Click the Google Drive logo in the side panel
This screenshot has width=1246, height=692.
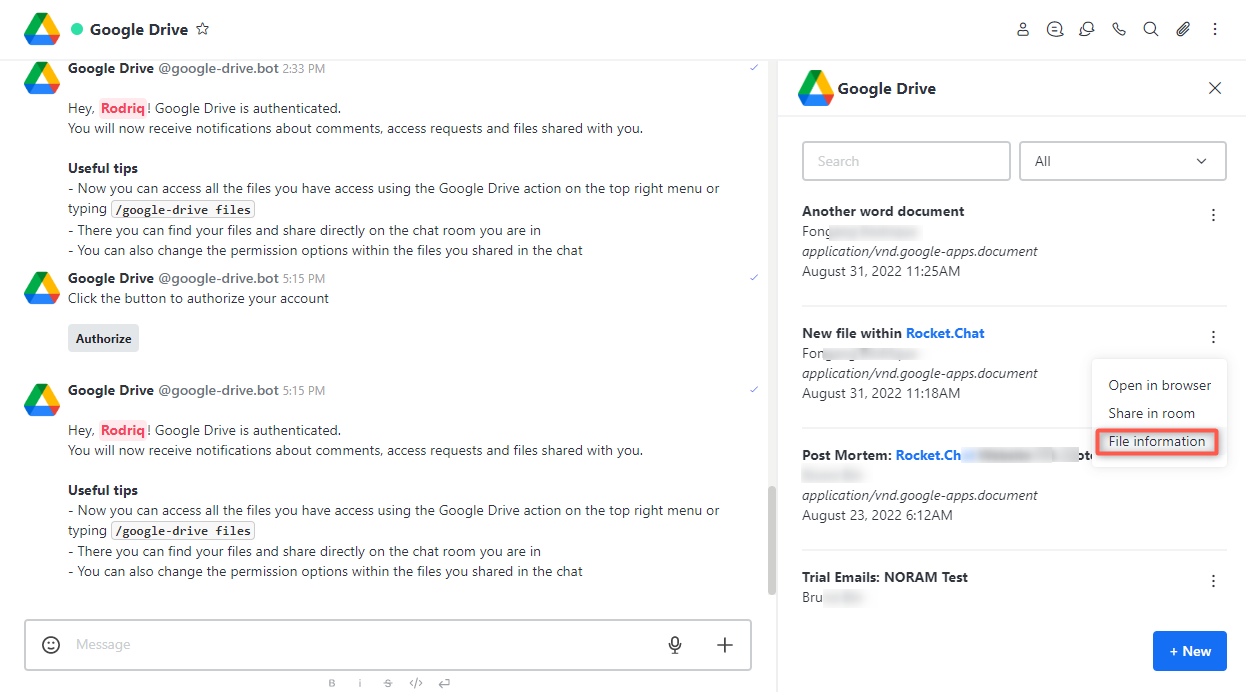coord(816,88)
